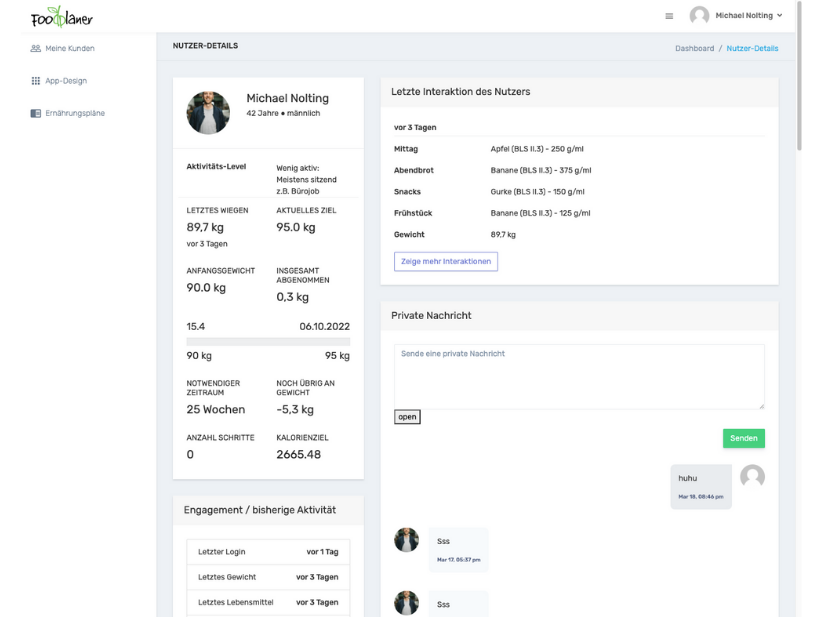The image size is (822, 617).
Task: Open the hamburger menu in the header
Action: pyautogui.click(x=668, y=15)
